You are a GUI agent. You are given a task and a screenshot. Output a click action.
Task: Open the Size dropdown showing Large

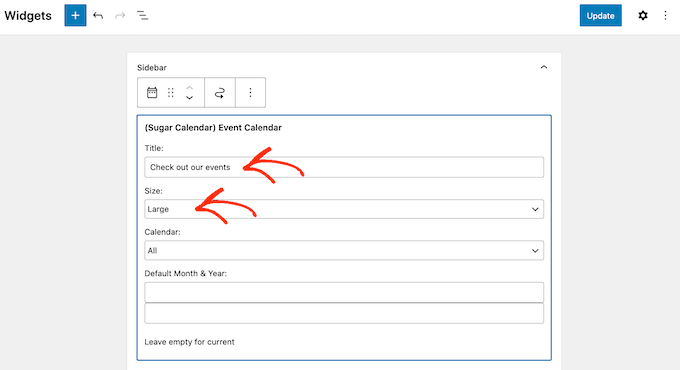point(344,209)
